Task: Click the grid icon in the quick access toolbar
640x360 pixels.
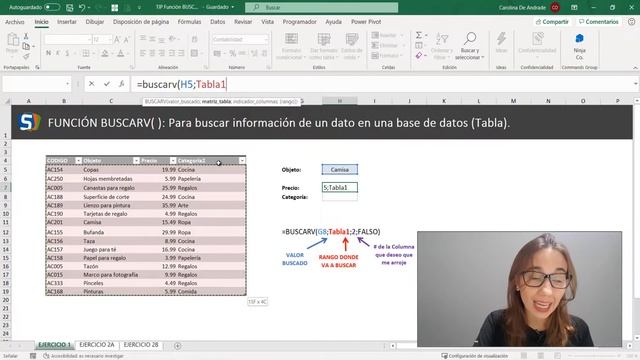Action: [115, 7]
